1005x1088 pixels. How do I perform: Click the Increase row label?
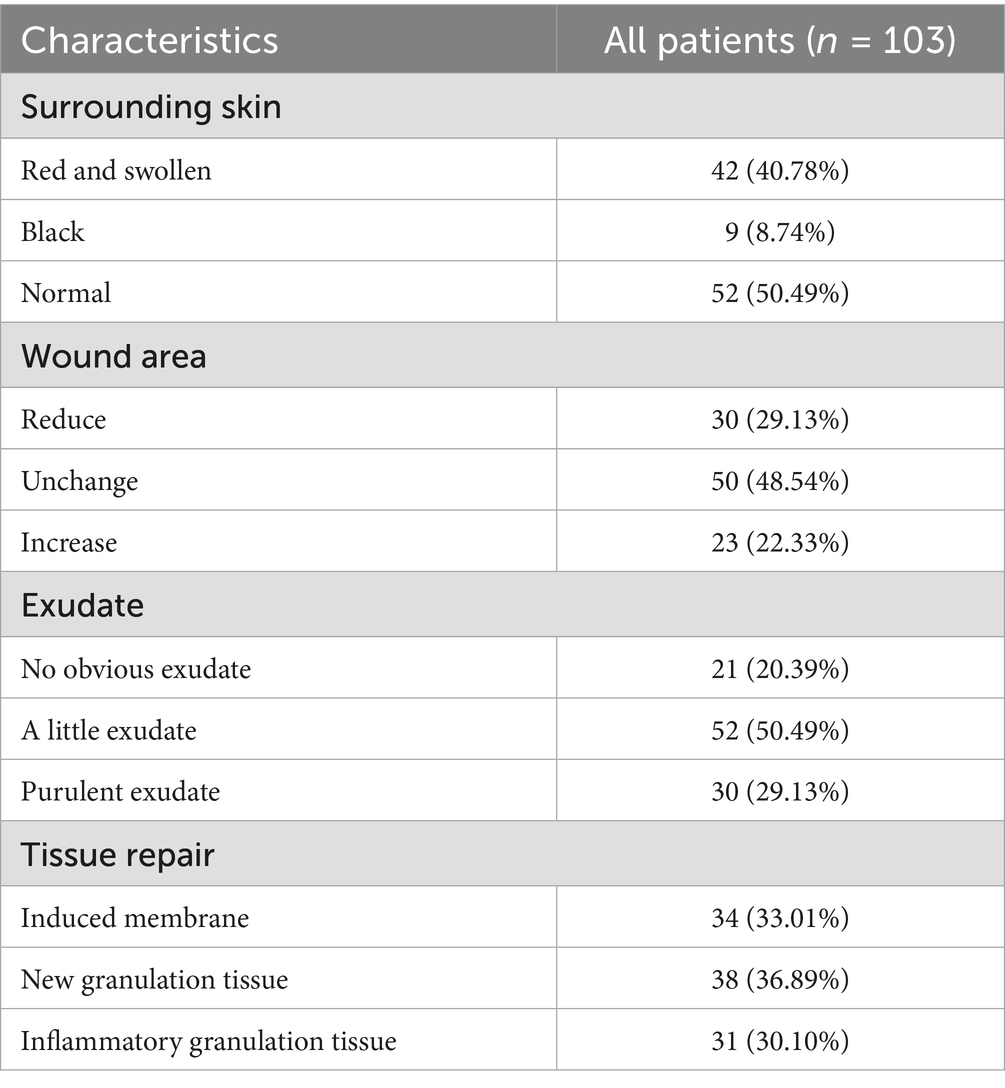[69, 543]
